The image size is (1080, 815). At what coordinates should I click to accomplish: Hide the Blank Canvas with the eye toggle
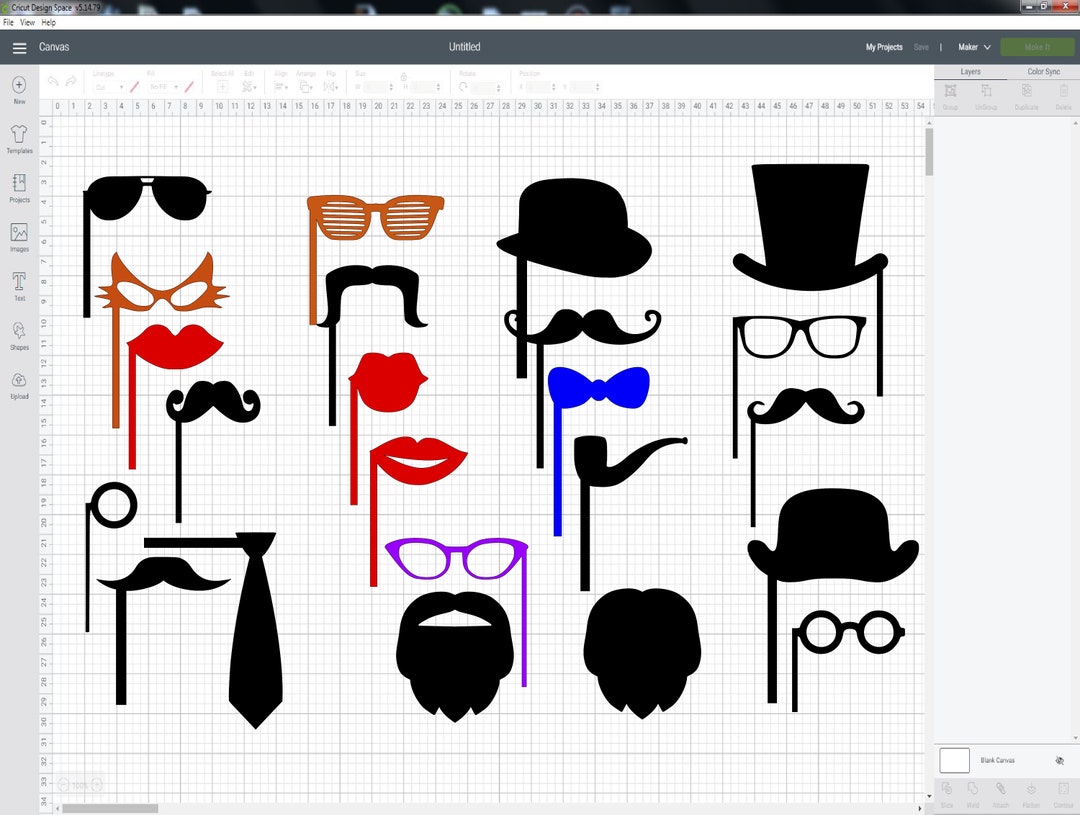(x=1060, y=761)
